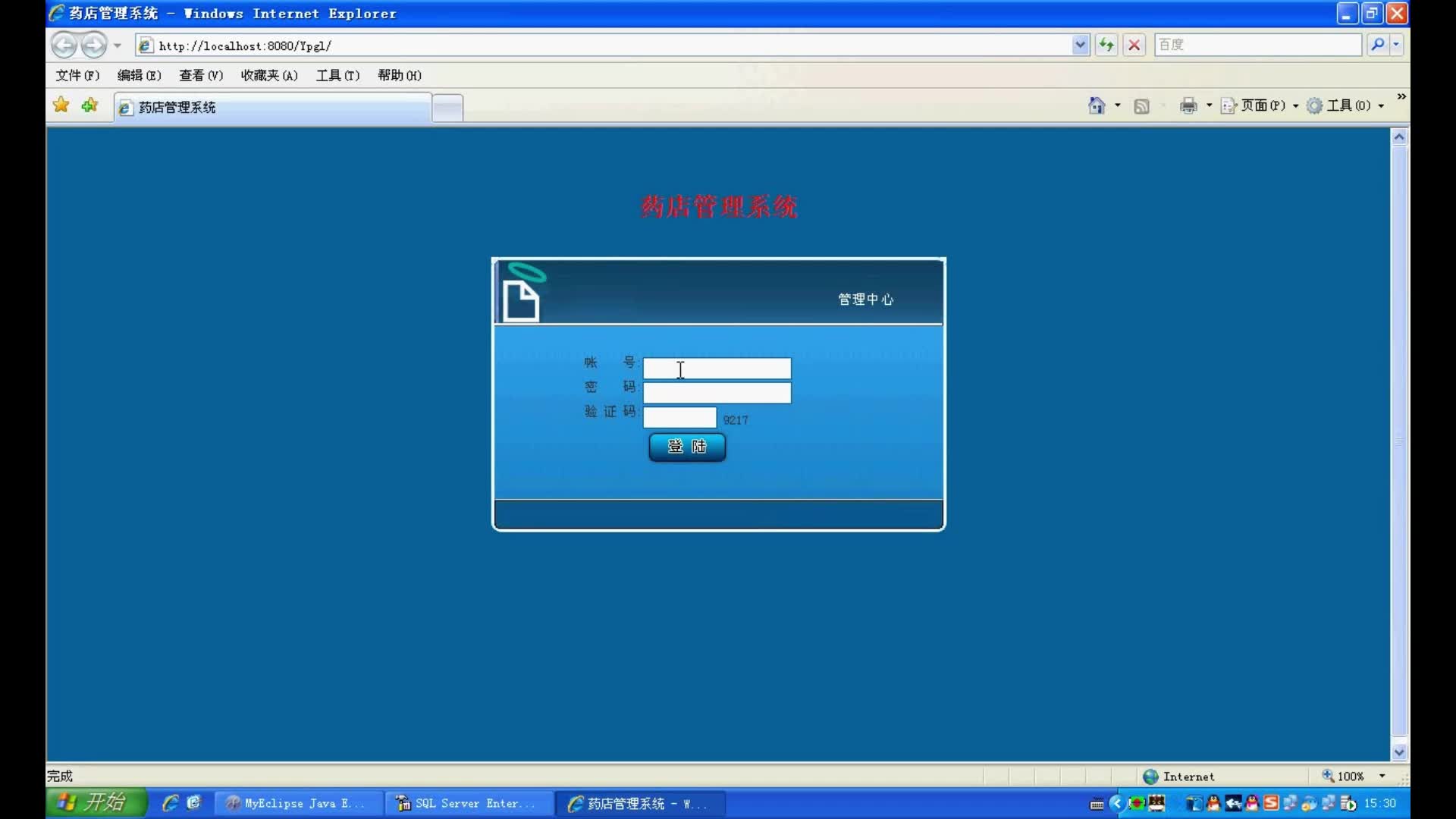The height and width of the screenshot is (819, 1456).
Task: Click the second quick launch browser icon
Action: coord(194,803)
